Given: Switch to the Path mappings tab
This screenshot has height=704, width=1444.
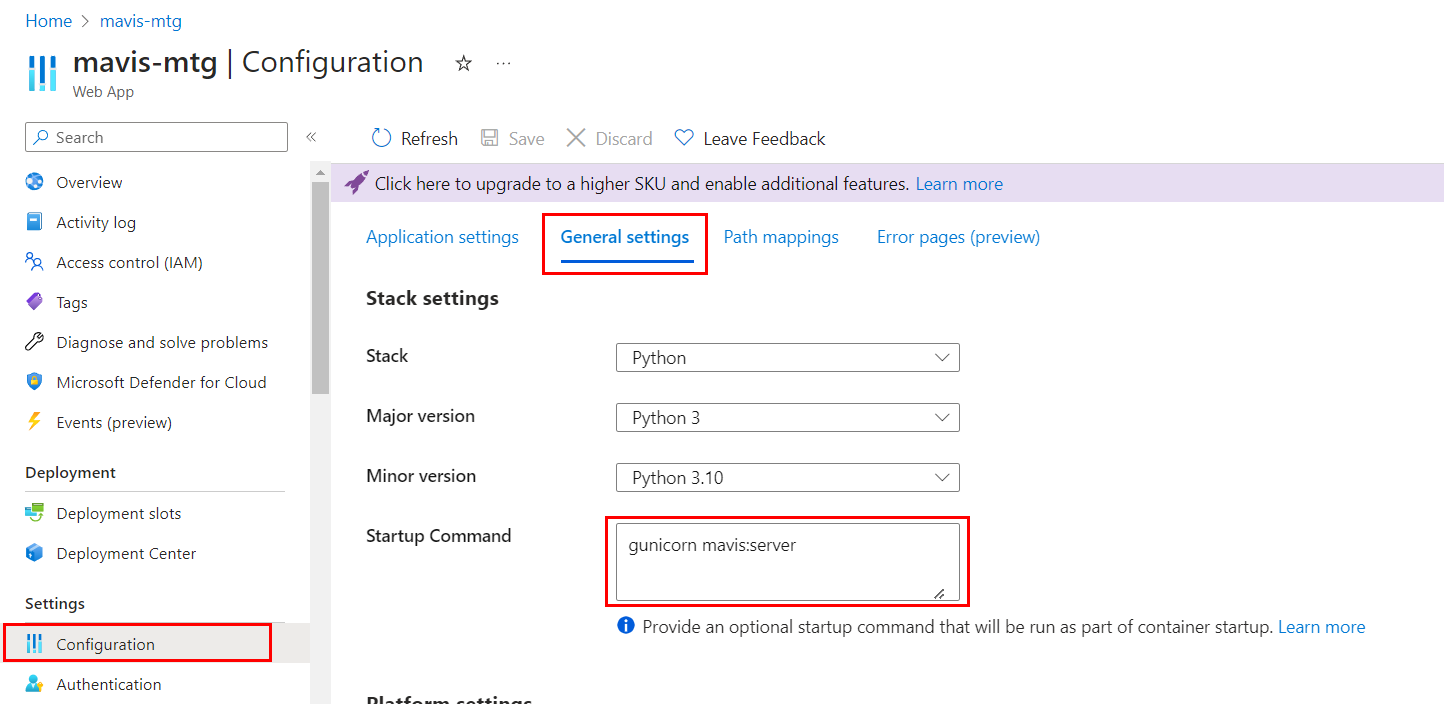Looking at the screenshot, I should [x=781, y=237].
